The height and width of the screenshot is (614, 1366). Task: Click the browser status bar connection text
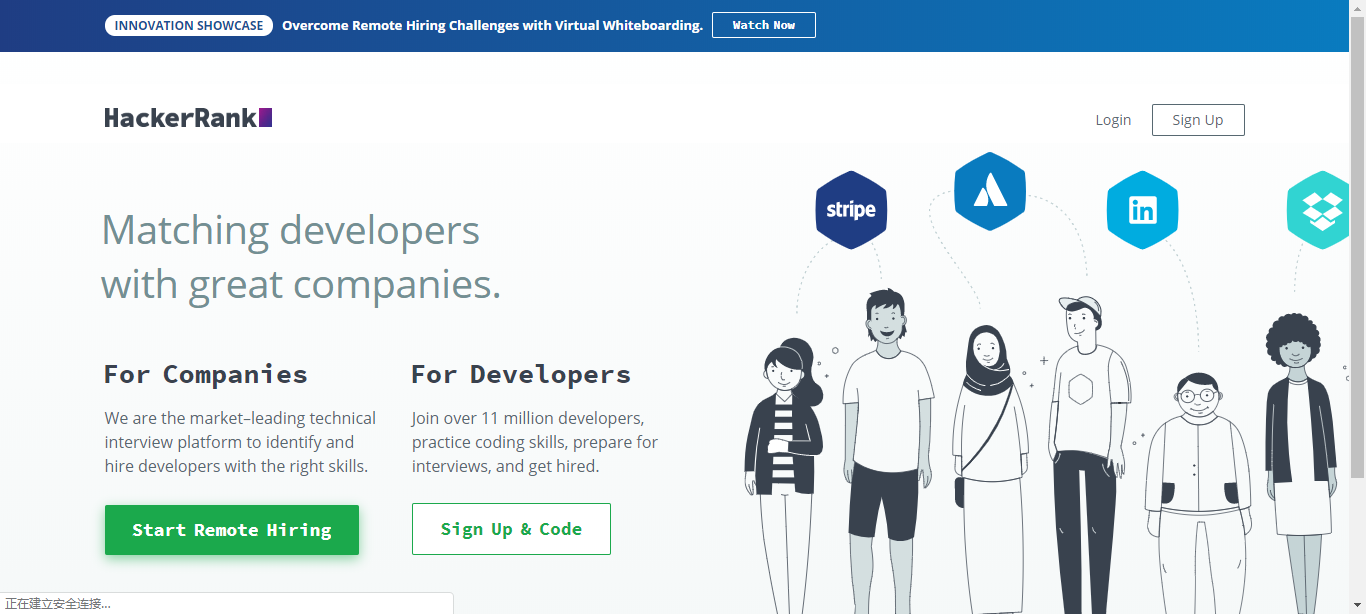pyautogui.click(x=58, y=603)
